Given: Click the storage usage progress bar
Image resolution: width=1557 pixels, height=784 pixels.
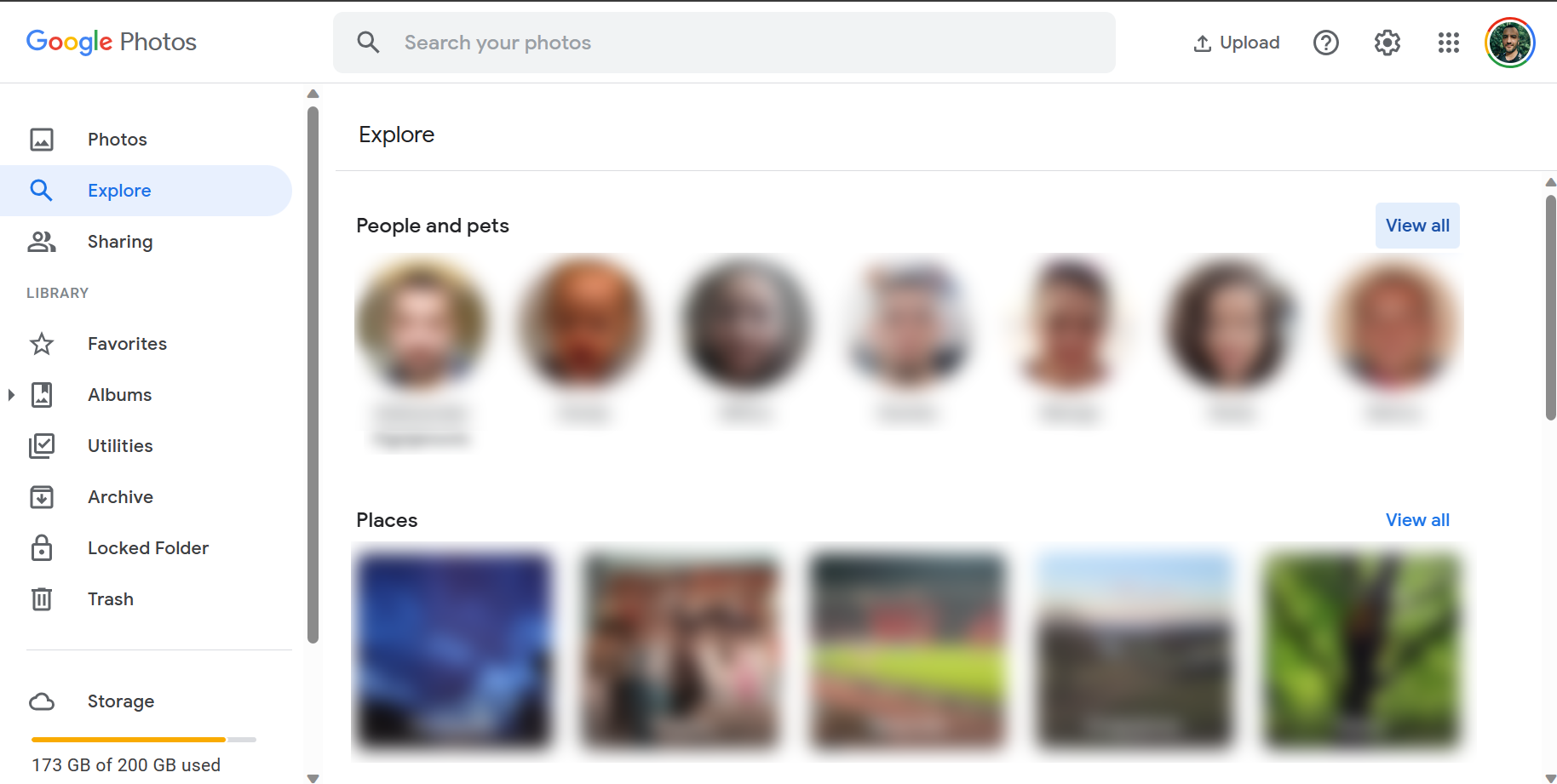Looking at the screenshot, I should tap(143, 740).
